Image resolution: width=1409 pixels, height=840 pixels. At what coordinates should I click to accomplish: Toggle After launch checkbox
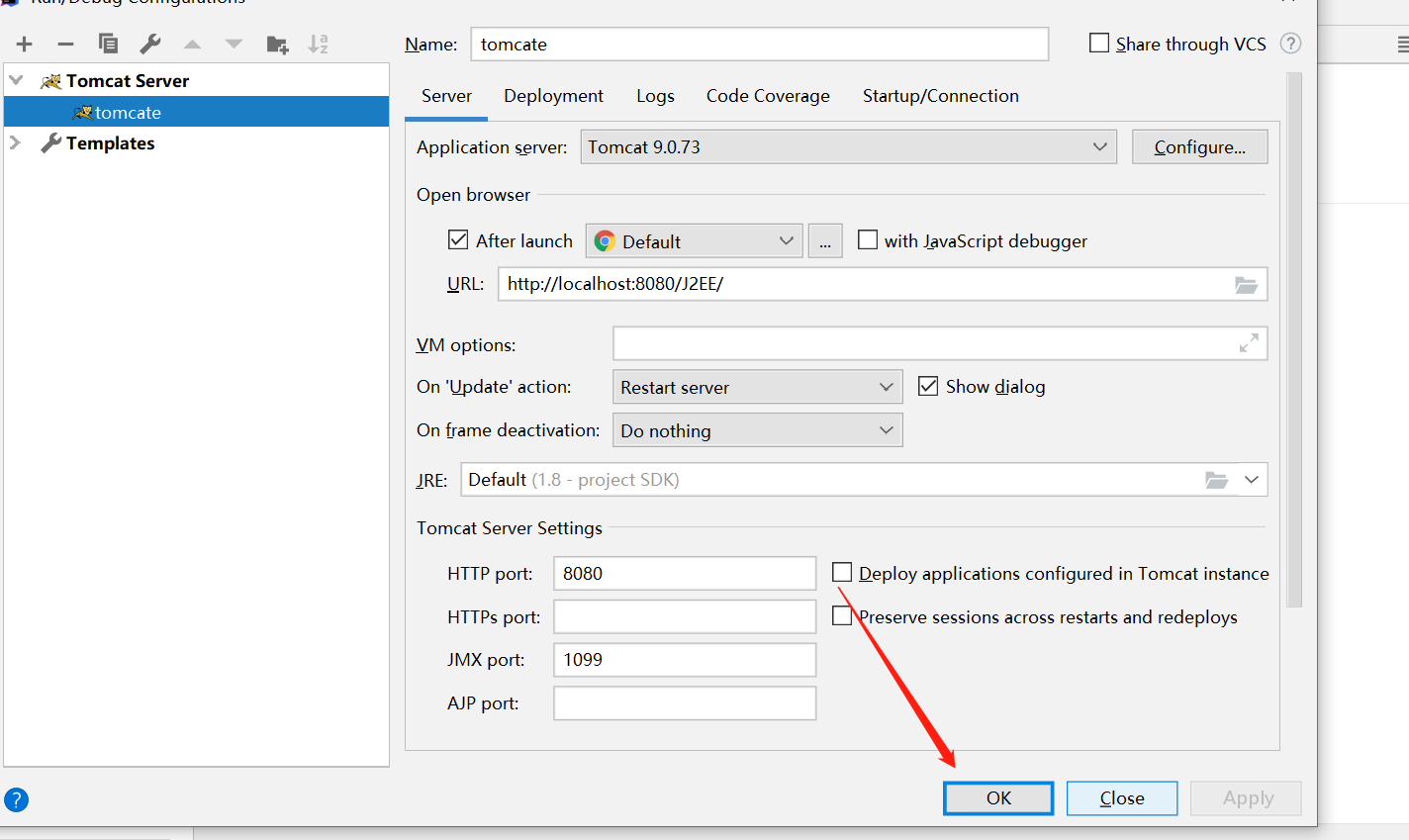pyautogui.click(x=458, y=239)
